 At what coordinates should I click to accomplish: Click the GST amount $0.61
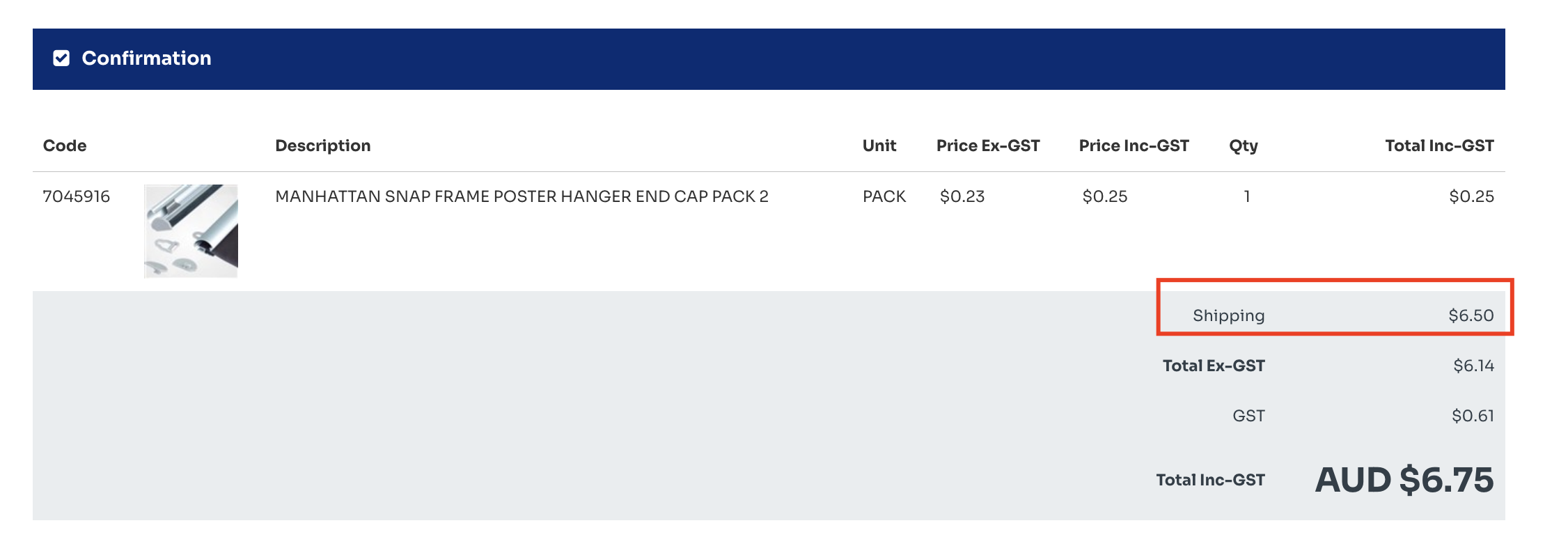coord(1473,416)
